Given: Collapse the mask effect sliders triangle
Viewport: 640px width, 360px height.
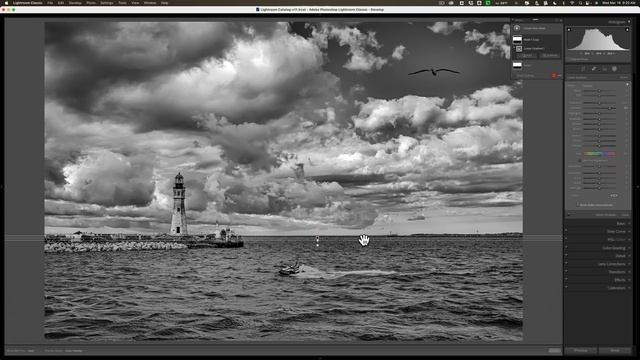Looking at the screenshot, I should pos(627,84).
